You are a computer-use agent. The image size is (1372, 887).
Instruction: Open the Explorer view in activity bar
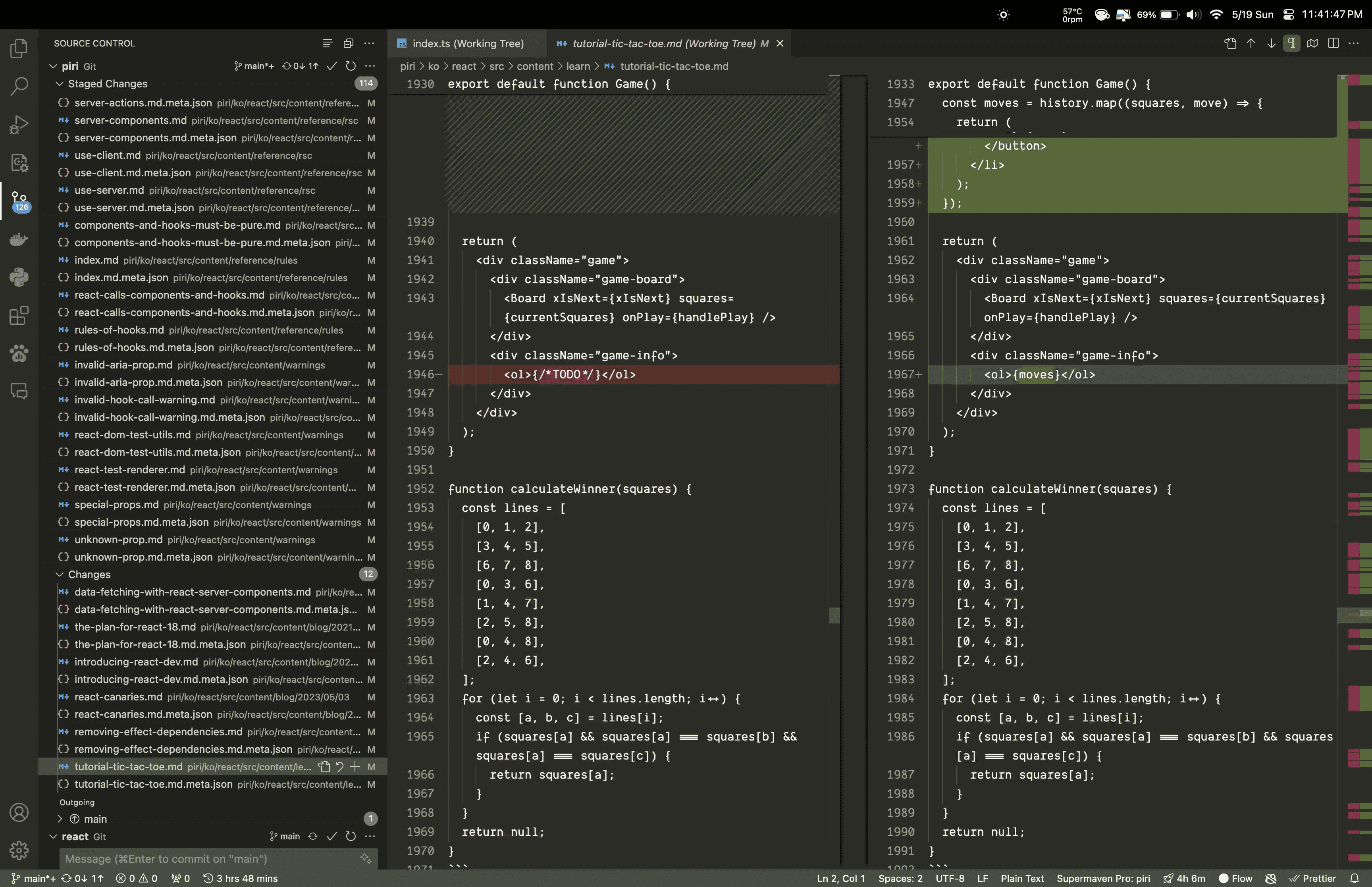pyautogui.click(x=19, y=48)
